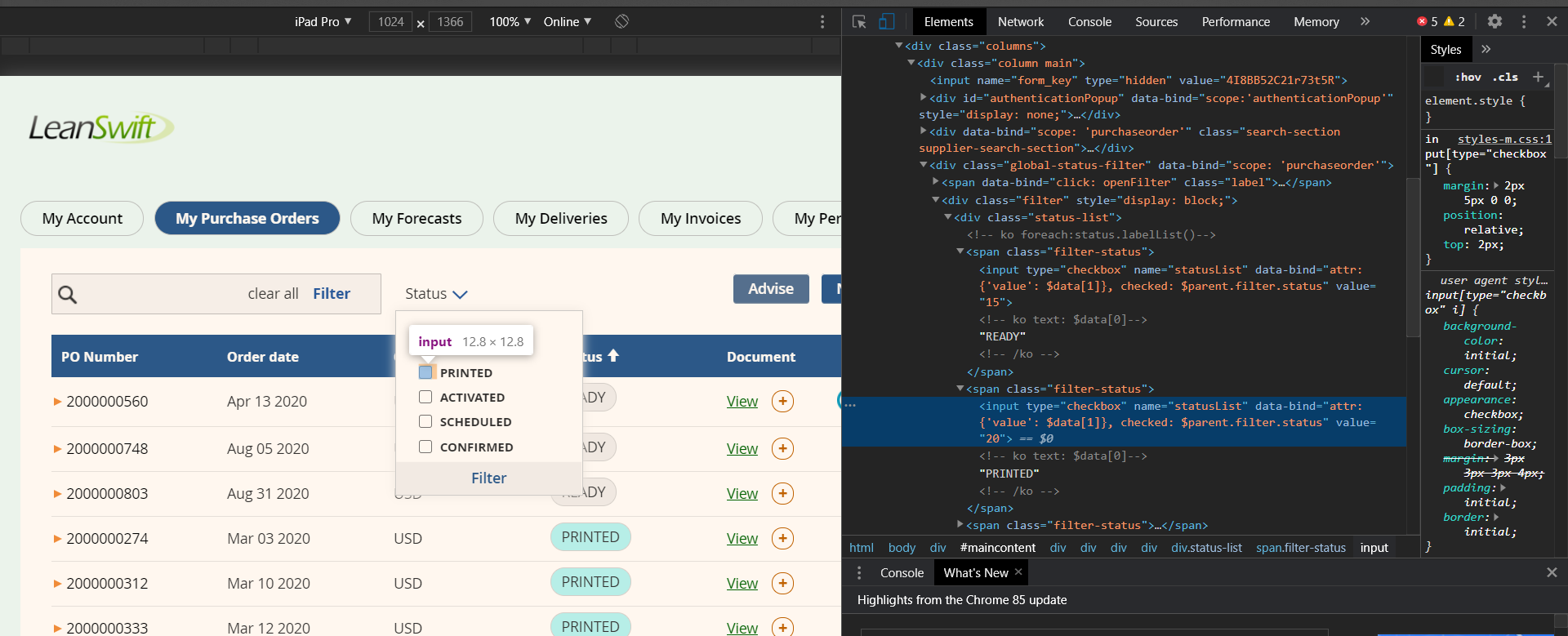Viewport: 1568px width, 636px height.
Task: Click the device width input field
Action: (390, 22)
